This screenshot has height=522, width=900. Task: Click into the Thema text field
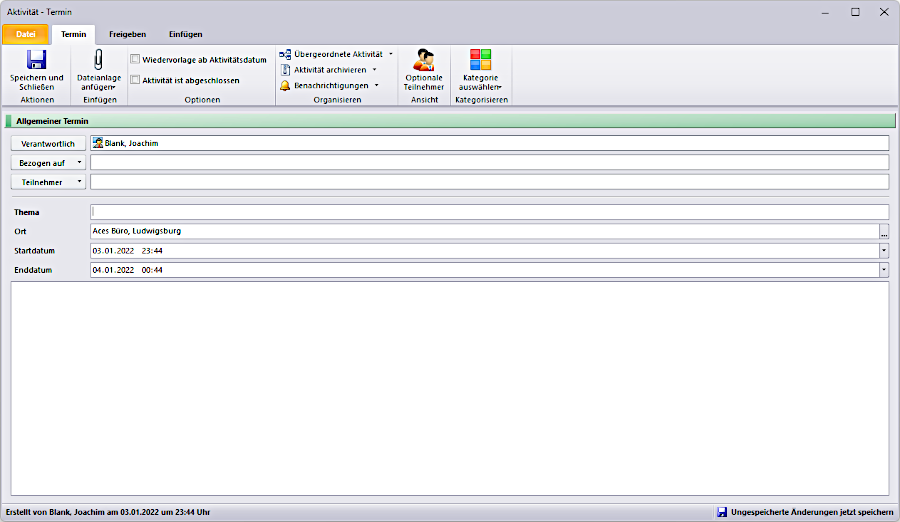coord(488,212)
